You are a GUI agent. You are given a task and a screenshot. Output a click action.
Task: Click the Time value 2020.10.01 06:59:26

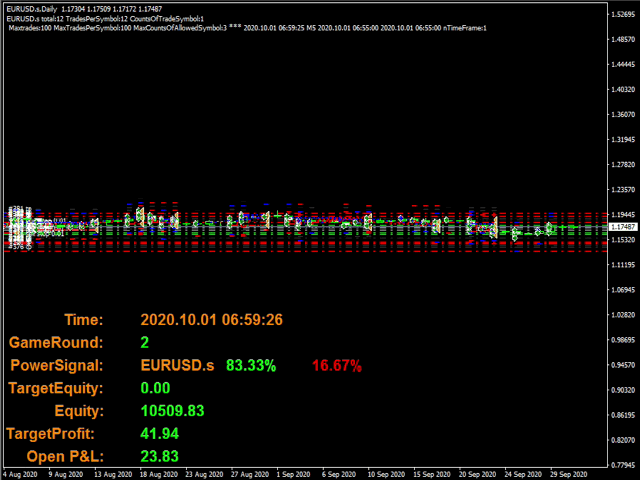(211, 320)
